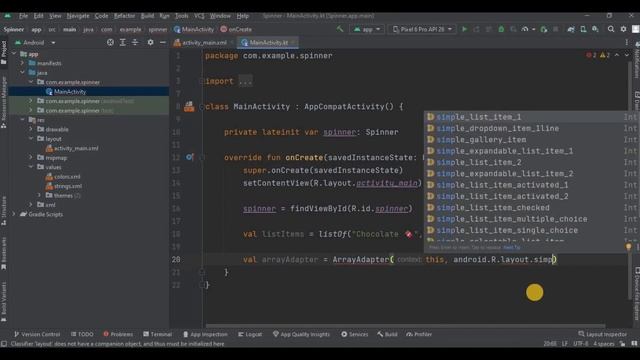Click the Sync Project with Gradle Files icon
Viewport: 640px width, 360px height.
(571, 29)
